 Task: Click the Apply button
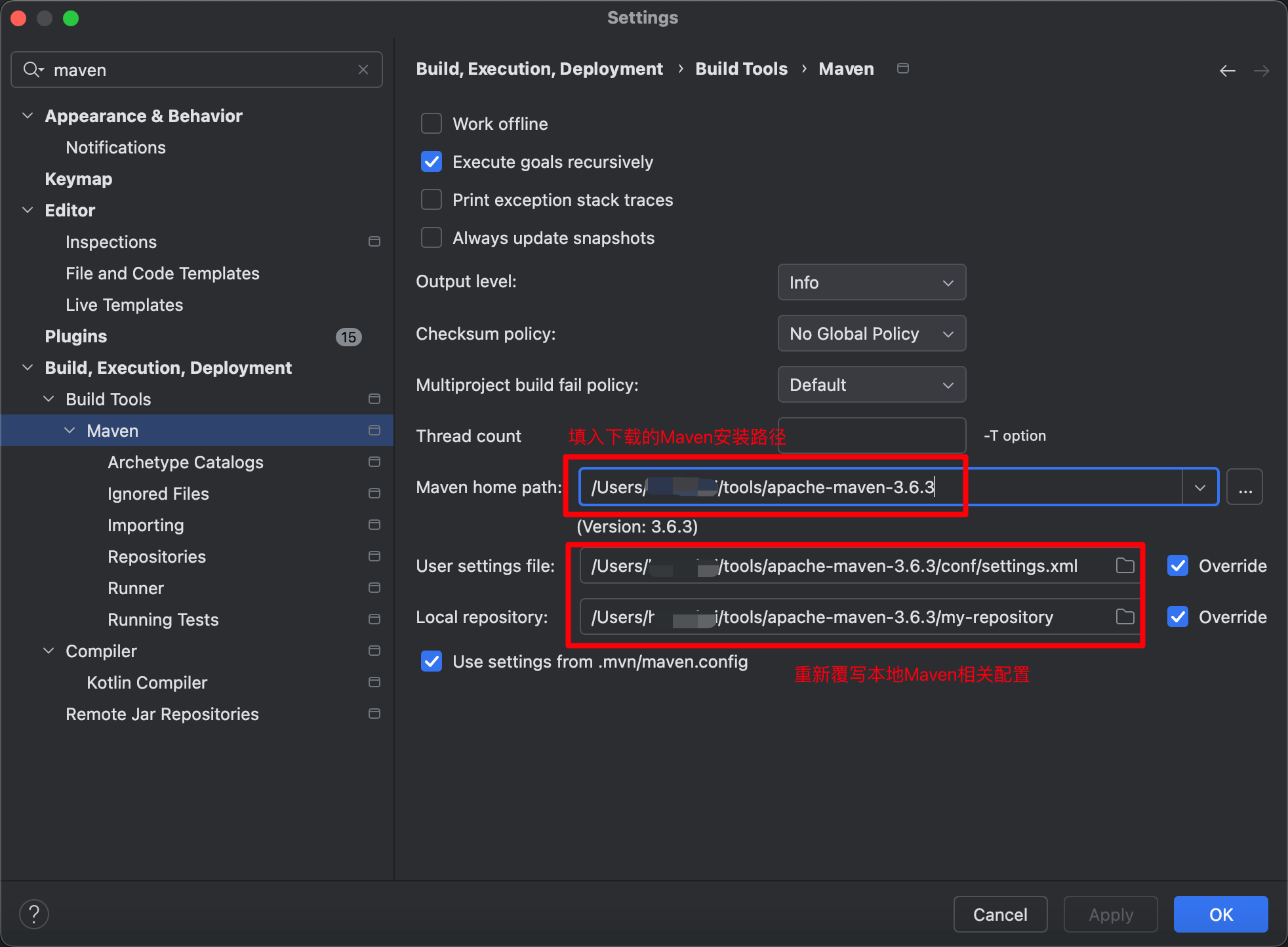[1110, 914]
